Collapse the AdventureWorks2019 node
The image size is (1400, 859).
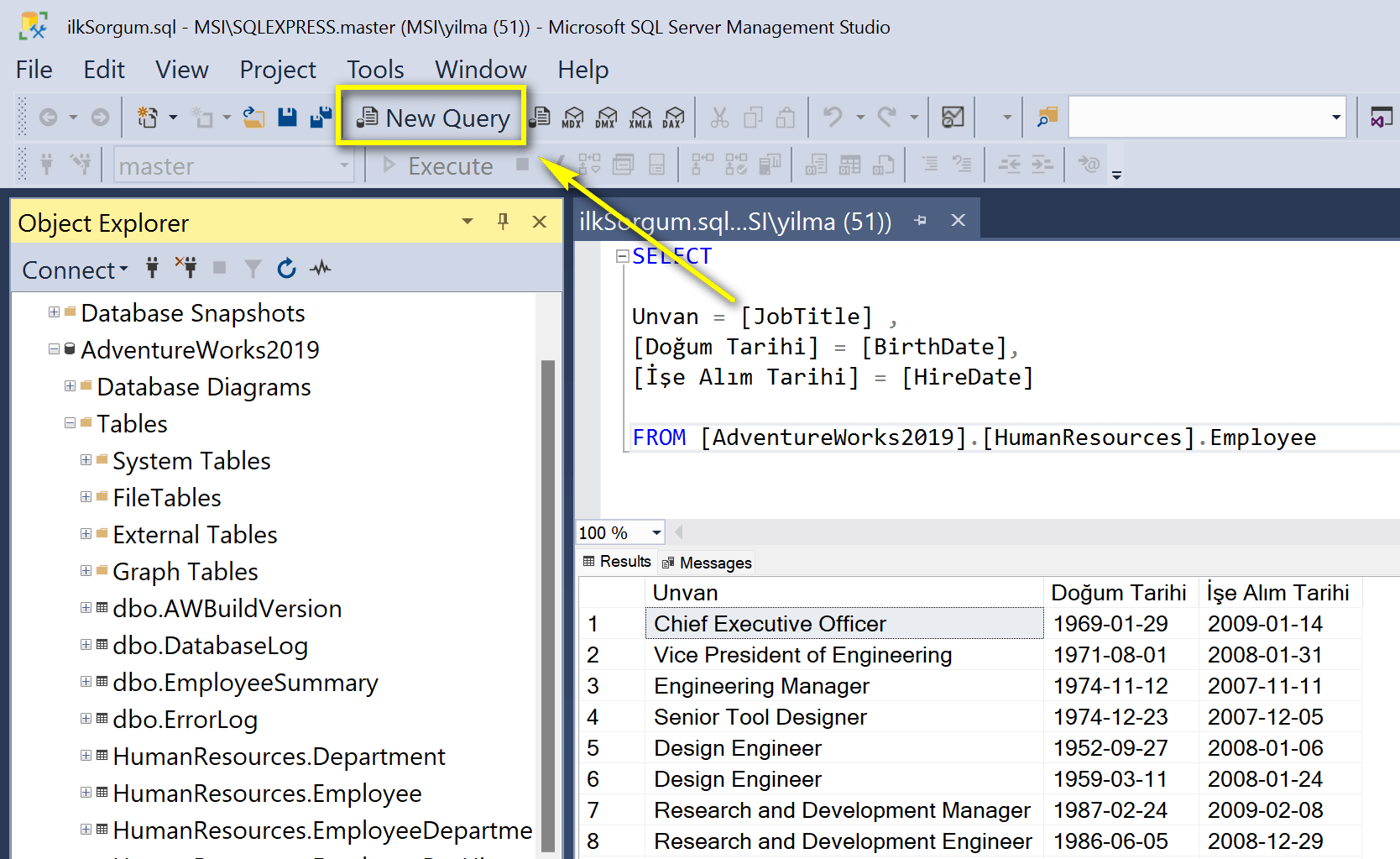[54, 349]
